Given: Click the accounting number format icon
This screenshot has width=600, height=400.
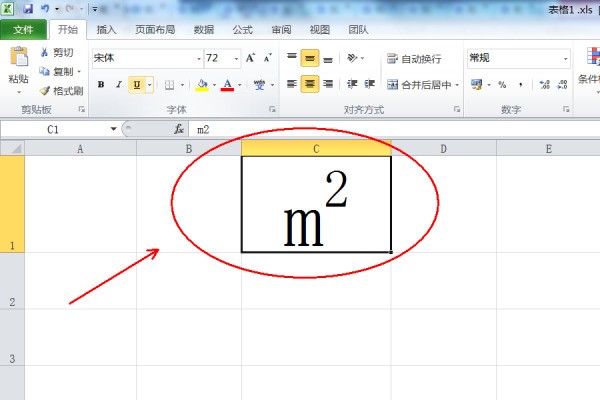Looking at the screenshot, I should [x=476, y=85].
